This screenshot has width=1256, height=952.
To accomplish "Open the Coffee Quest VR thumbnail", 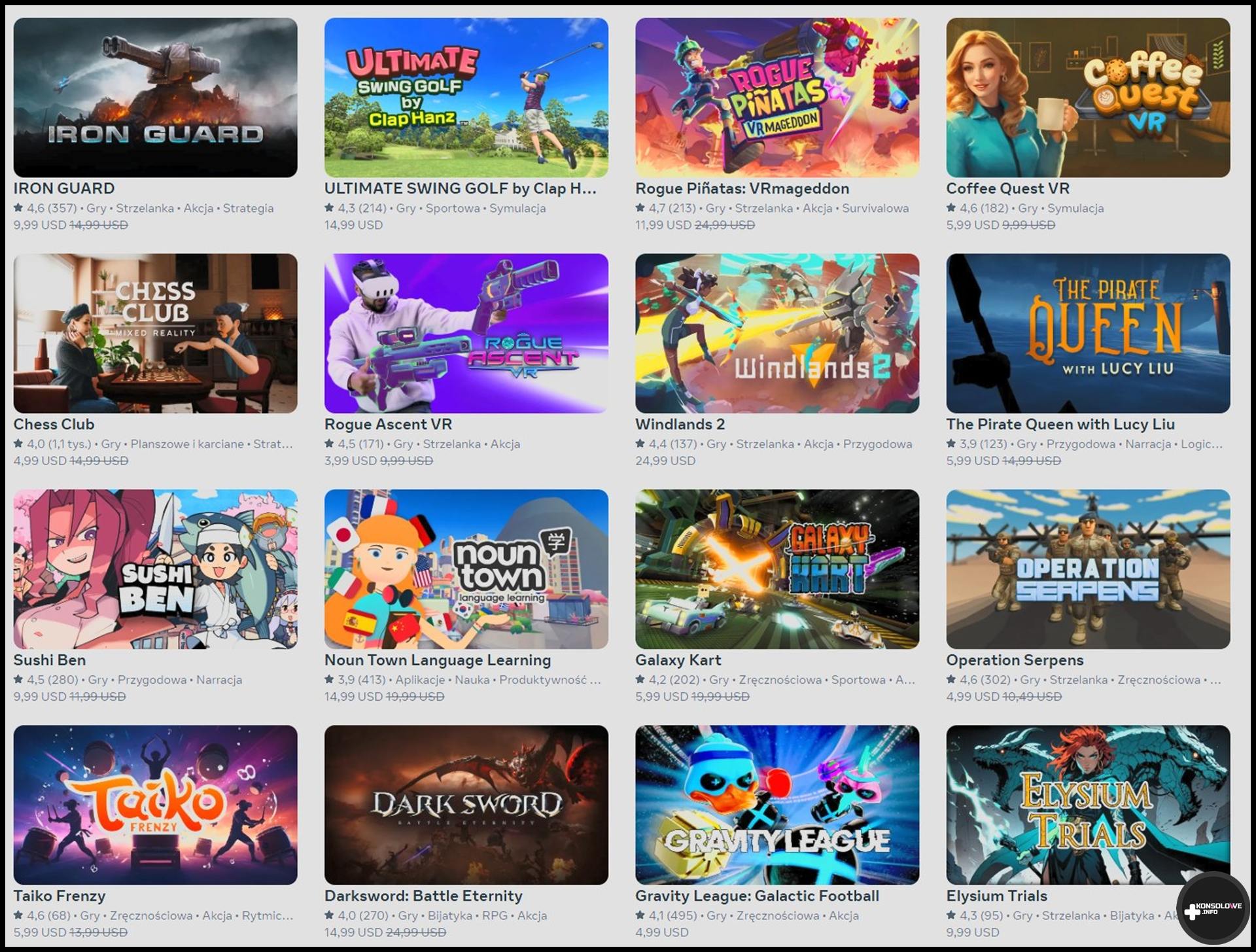I will (x=1088, y=97).
